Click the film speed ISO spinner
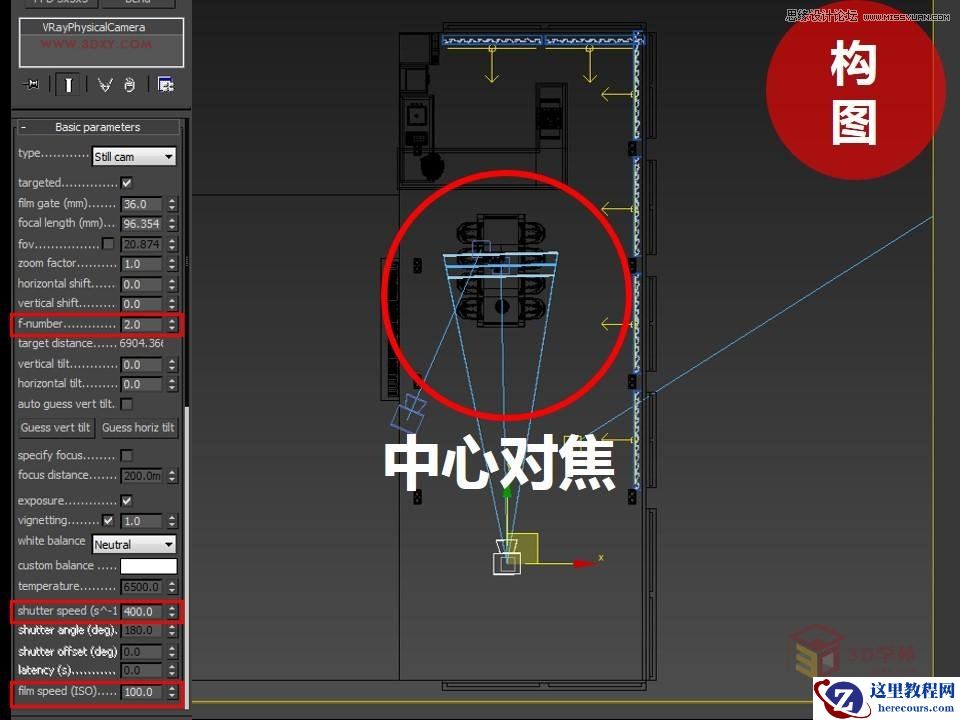This screenshot has height=720, width=960. 172,692
